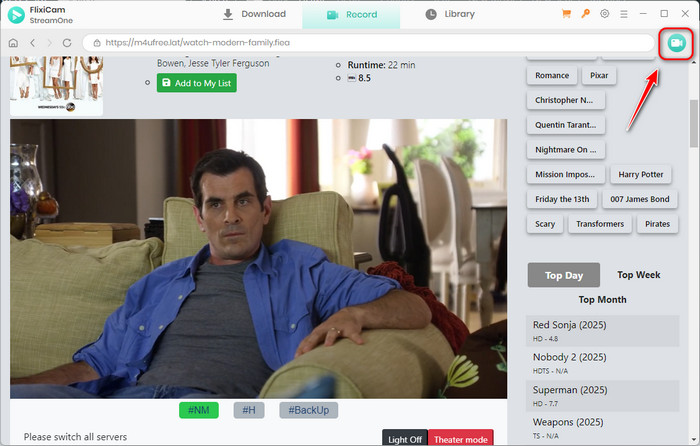Click the Friday the 13th tag
The image size is (700, 446).
(562, 199)
